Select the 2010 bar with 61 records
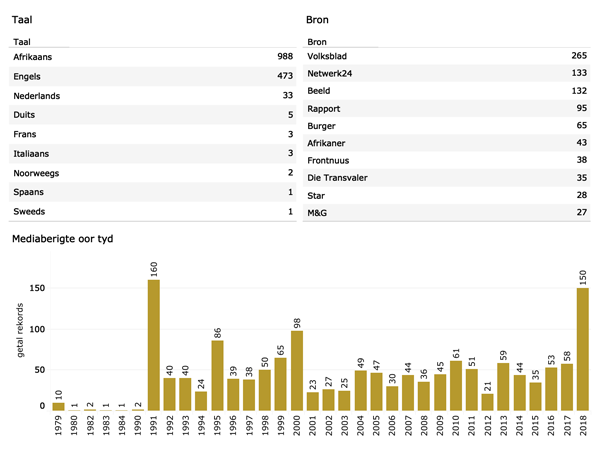 (x=456, y=387)
